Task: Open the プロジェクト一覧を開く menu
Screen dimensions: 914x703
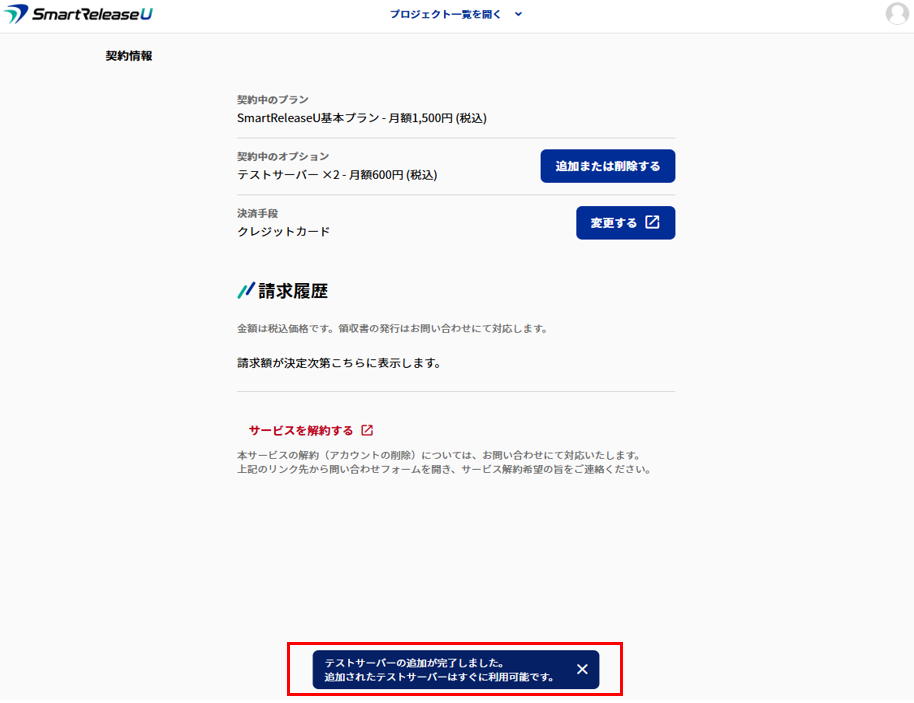Action: tap(445, 14)
